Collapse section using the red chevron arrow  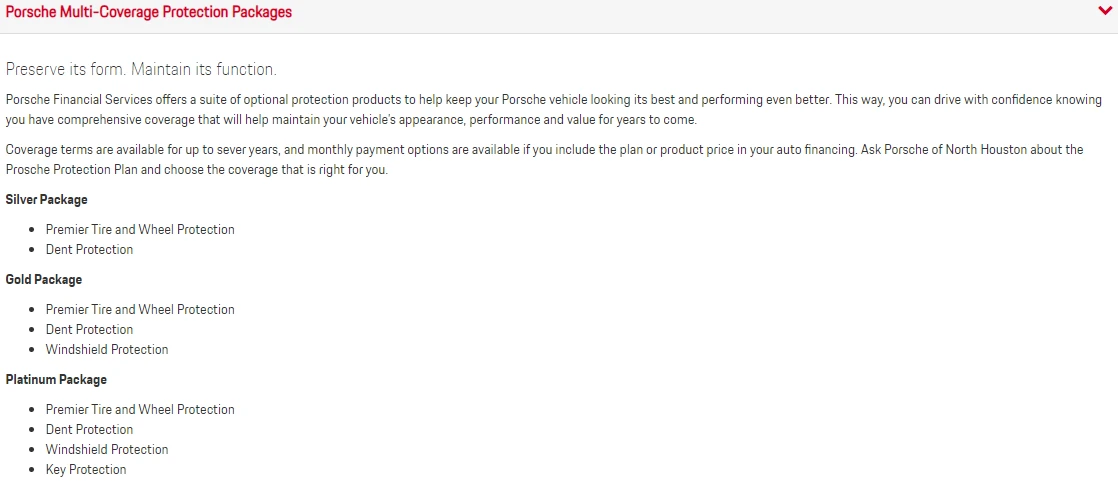tap(1104, 11)
